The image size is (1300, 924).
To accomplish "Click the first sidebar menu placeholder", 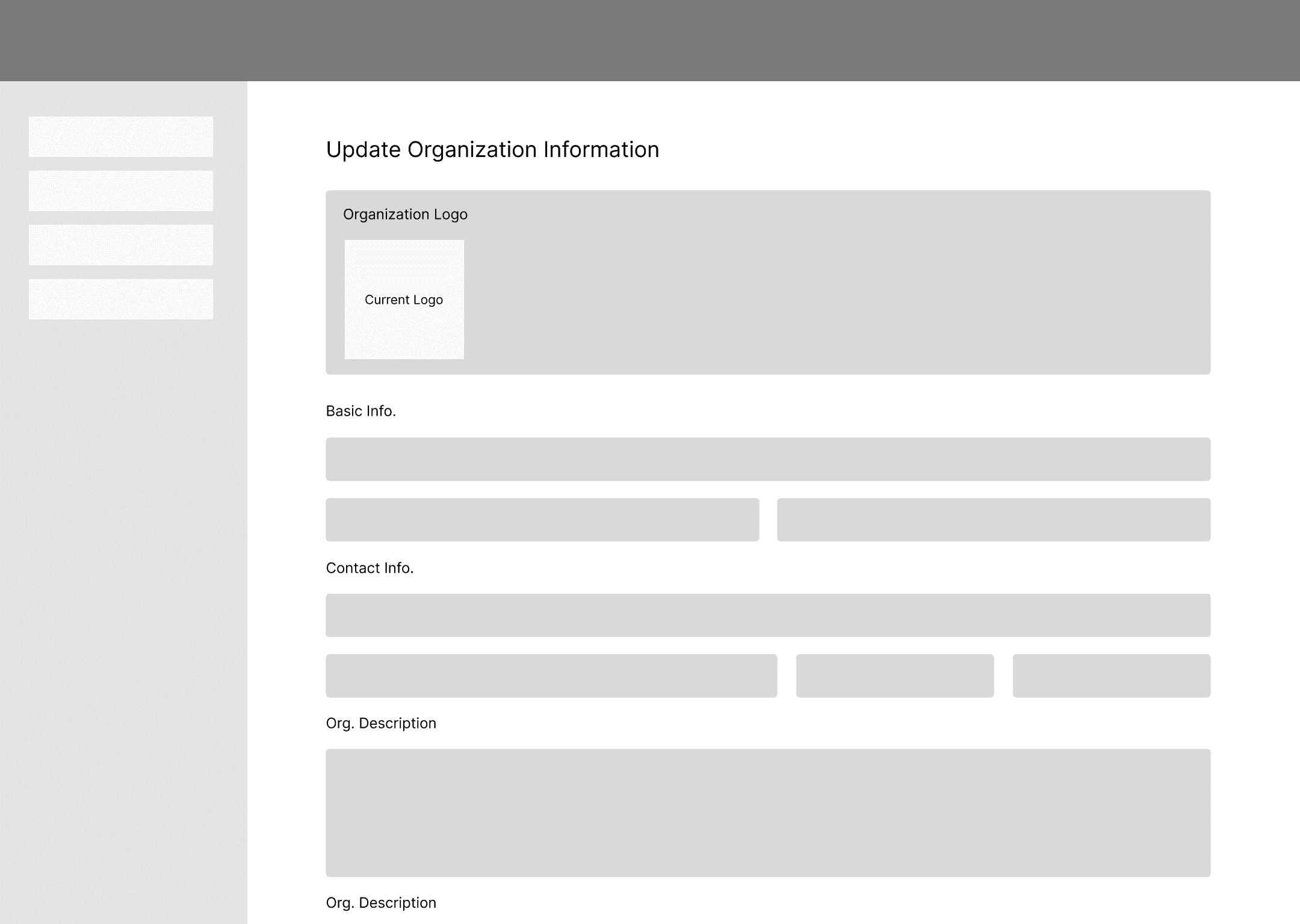I will [x=120, y=137].
